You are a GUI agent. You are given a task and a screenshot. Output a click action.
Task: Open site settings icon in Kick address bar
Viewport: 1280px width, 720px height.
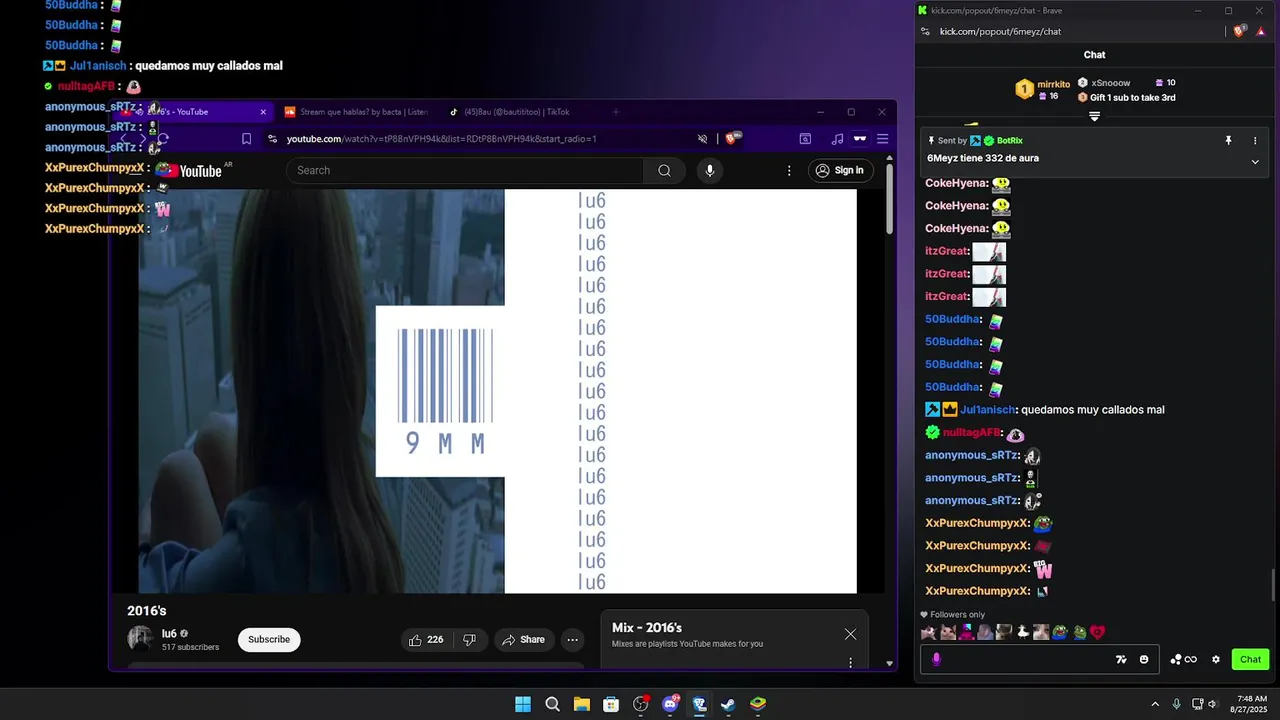[925, 32]
